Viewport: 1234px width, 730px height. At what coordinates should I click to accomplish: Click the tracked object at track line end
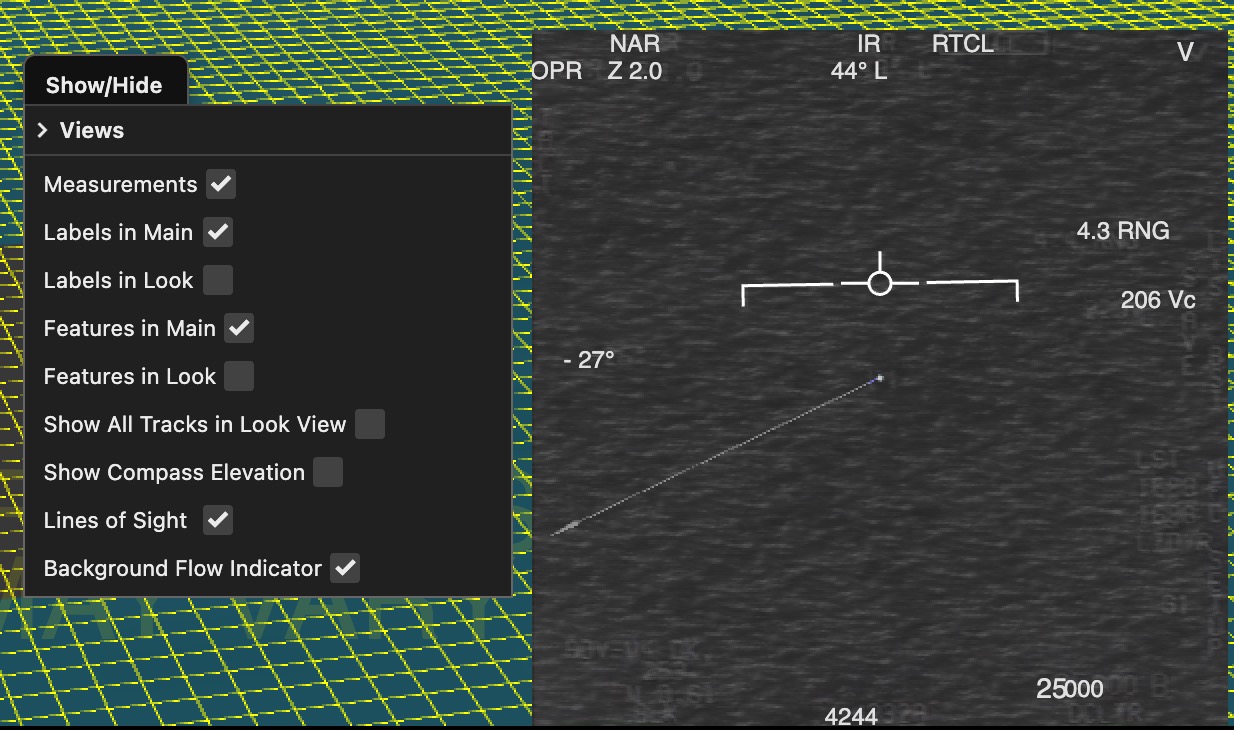[879, 378]
